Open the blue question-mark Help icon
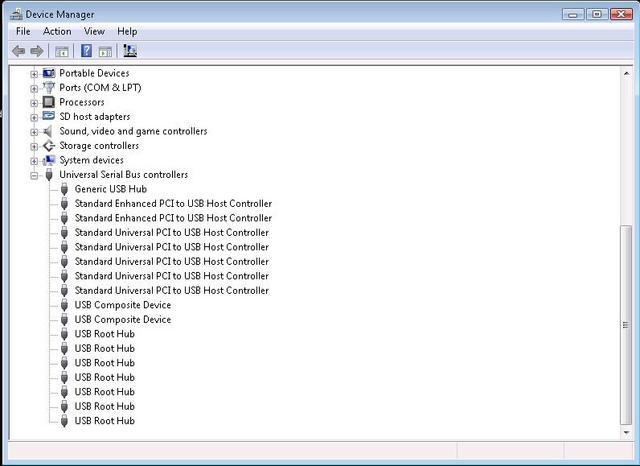640x466 pixels. [86, 51]
